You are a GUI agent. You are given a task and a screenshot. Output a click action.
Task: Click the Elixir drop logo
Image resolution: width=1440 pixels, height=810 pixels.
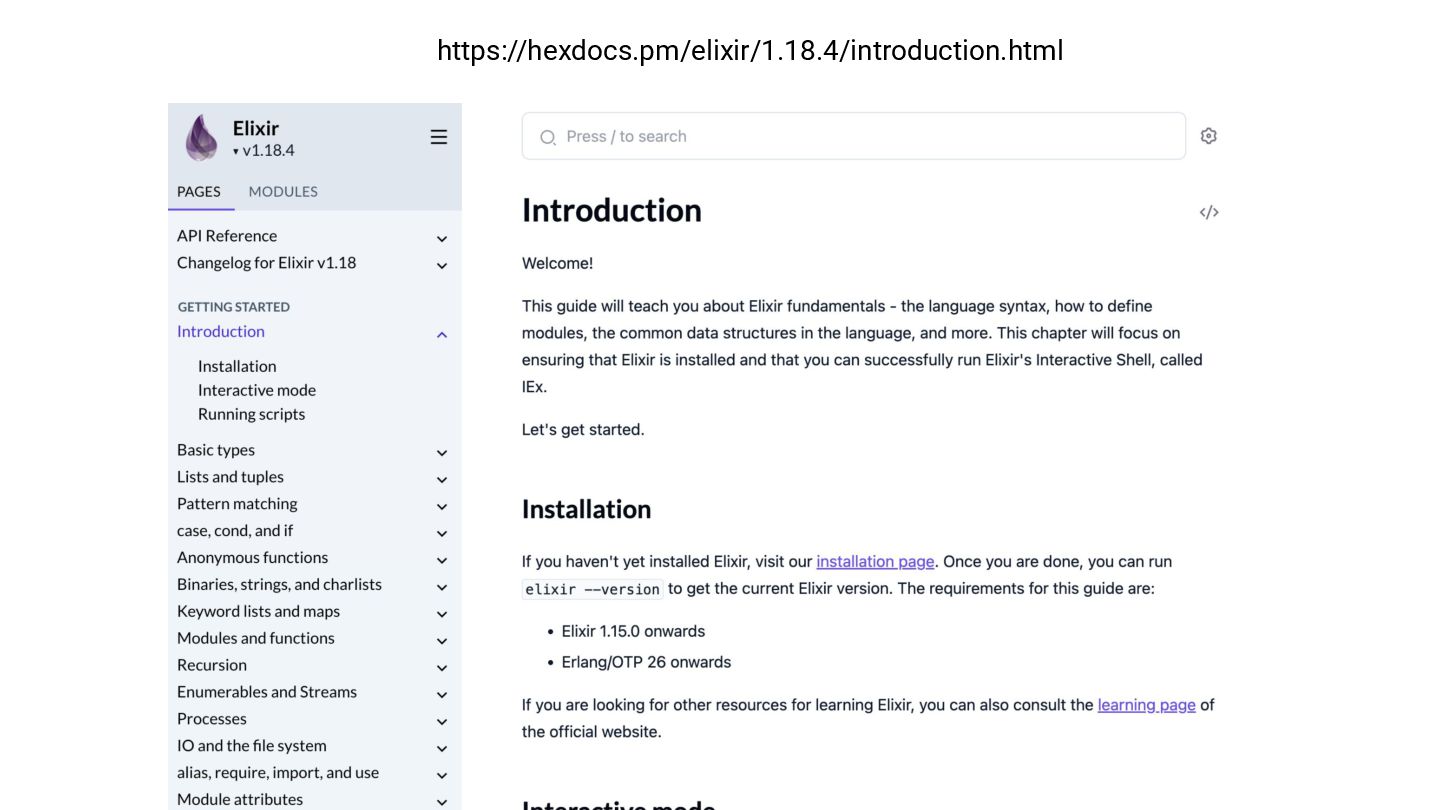pos(201,137)
